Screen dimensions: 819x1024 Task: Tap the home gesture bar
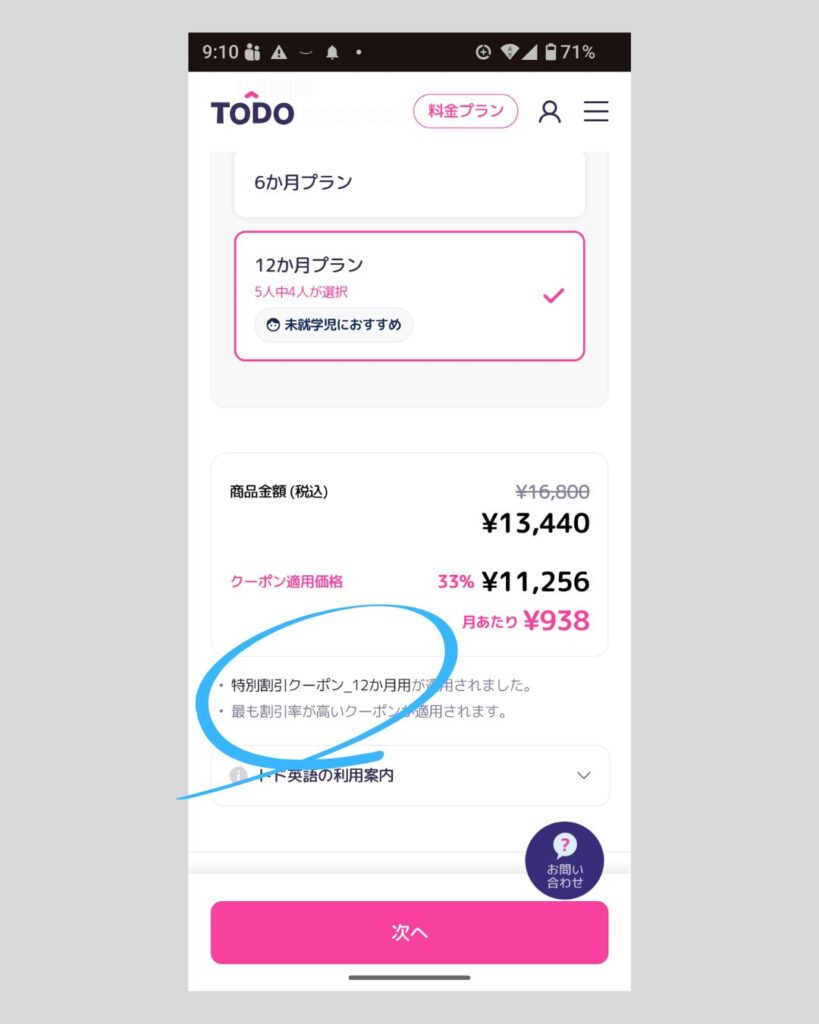tap(409, 977)
